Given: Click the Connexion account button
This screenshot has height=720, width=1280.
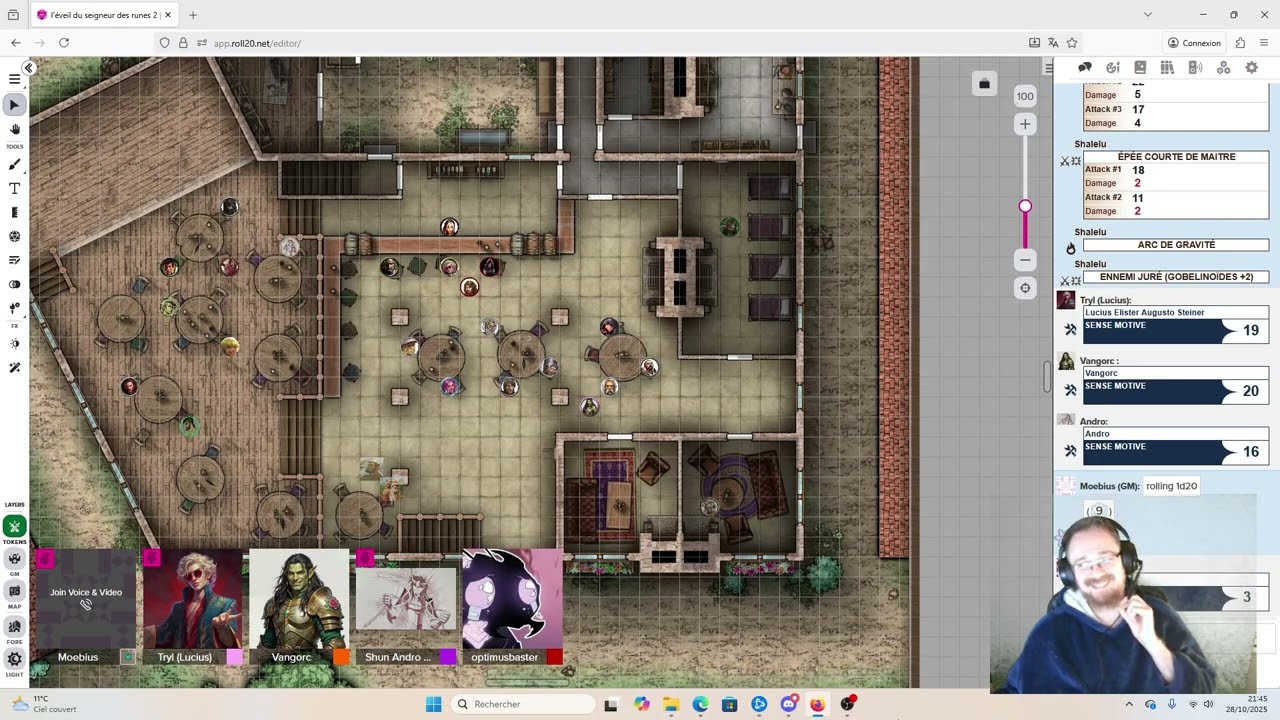Looking at the screenshot, I should coord(1194,43).
